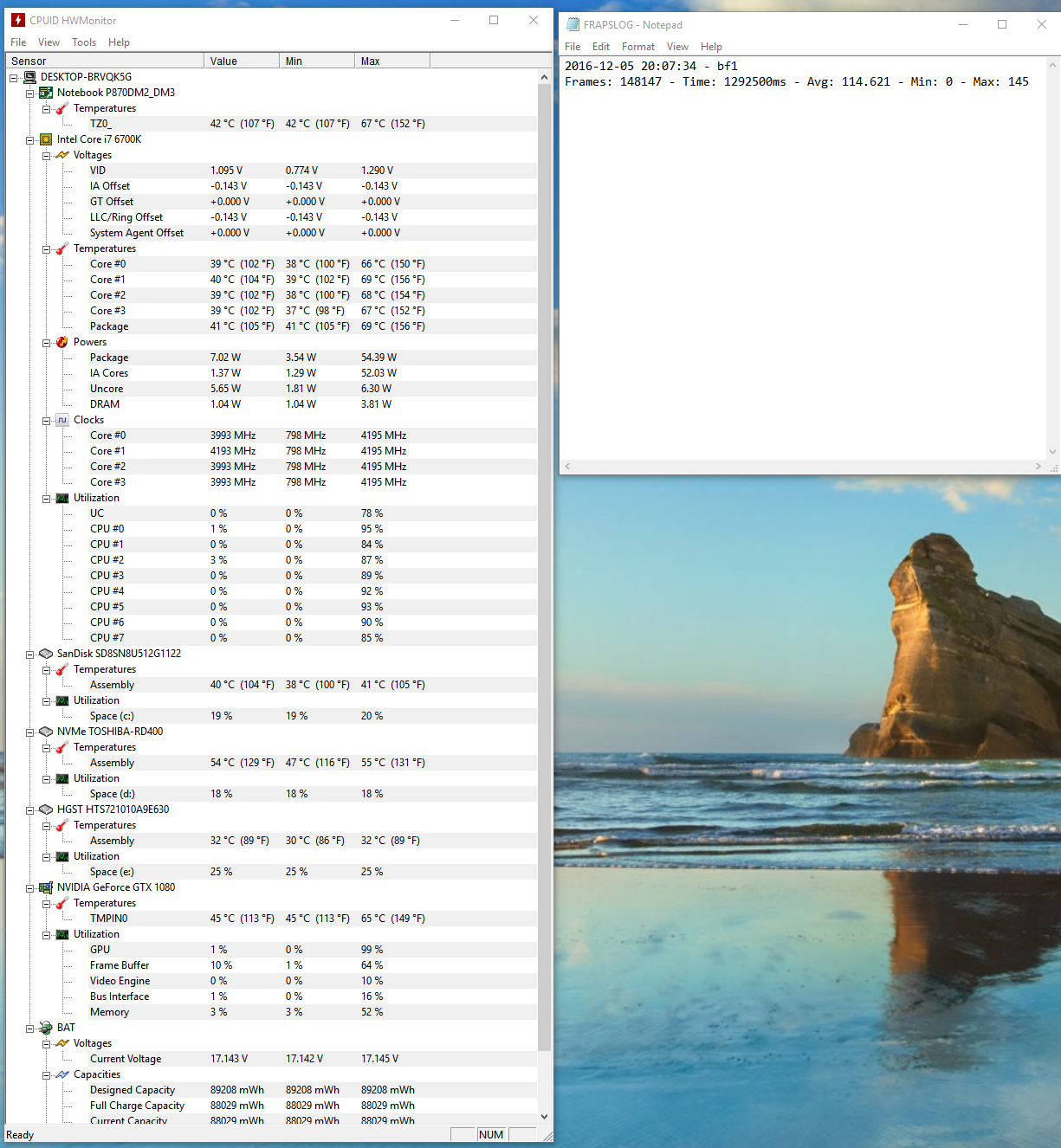Collapse the NVMe TOSHIBA-RD400 tree node
Viewport: 1061px width, 1148px height.
coord(30,732)
